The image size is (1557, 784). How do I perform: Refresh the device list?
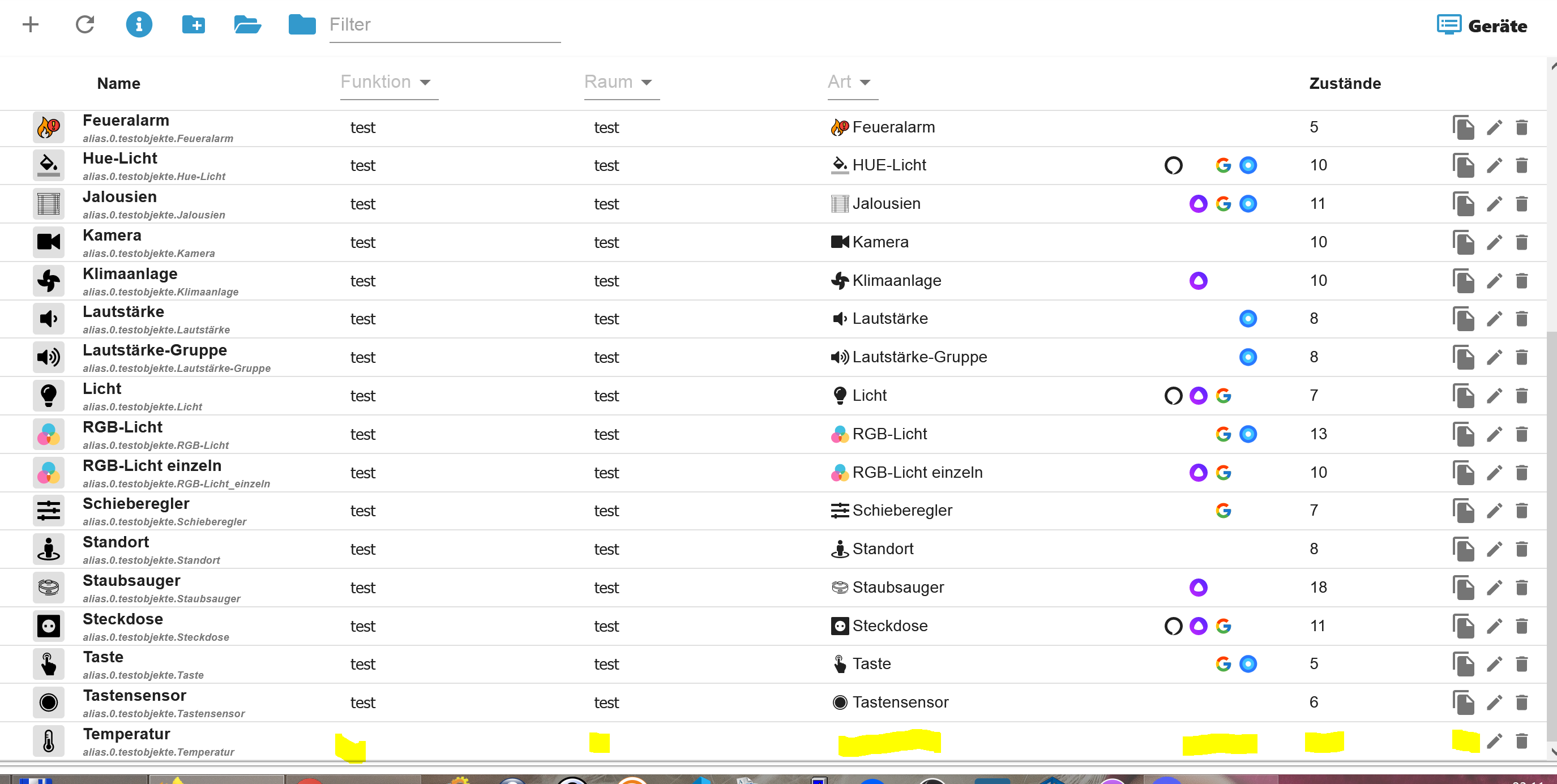(85, 25)
